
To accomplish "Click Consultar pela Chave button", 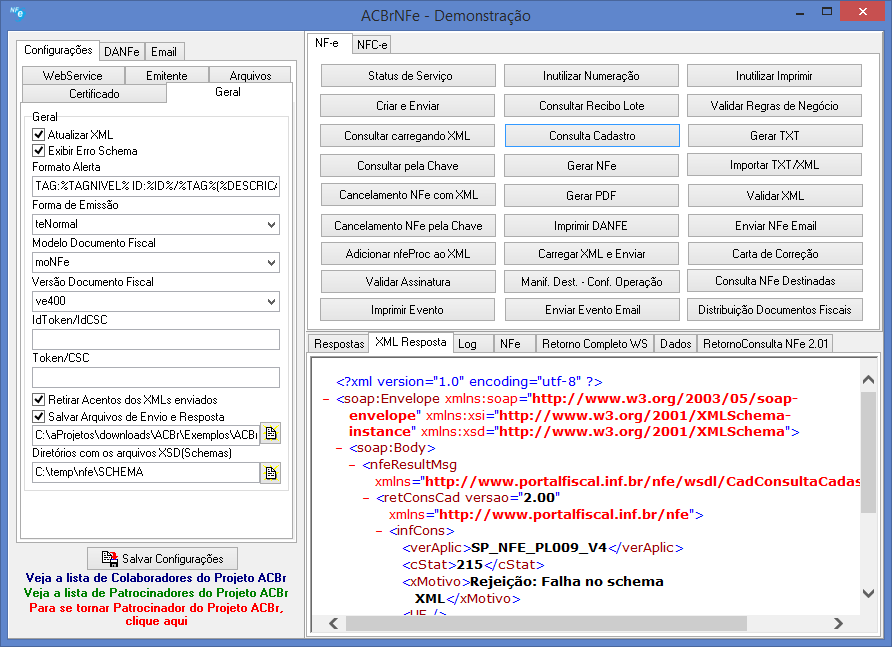I will 407,166.
